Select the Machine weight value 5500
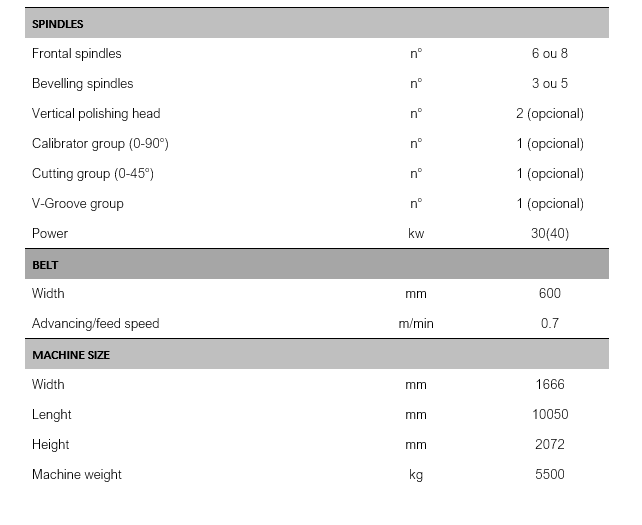 click(x=550, y=475)
